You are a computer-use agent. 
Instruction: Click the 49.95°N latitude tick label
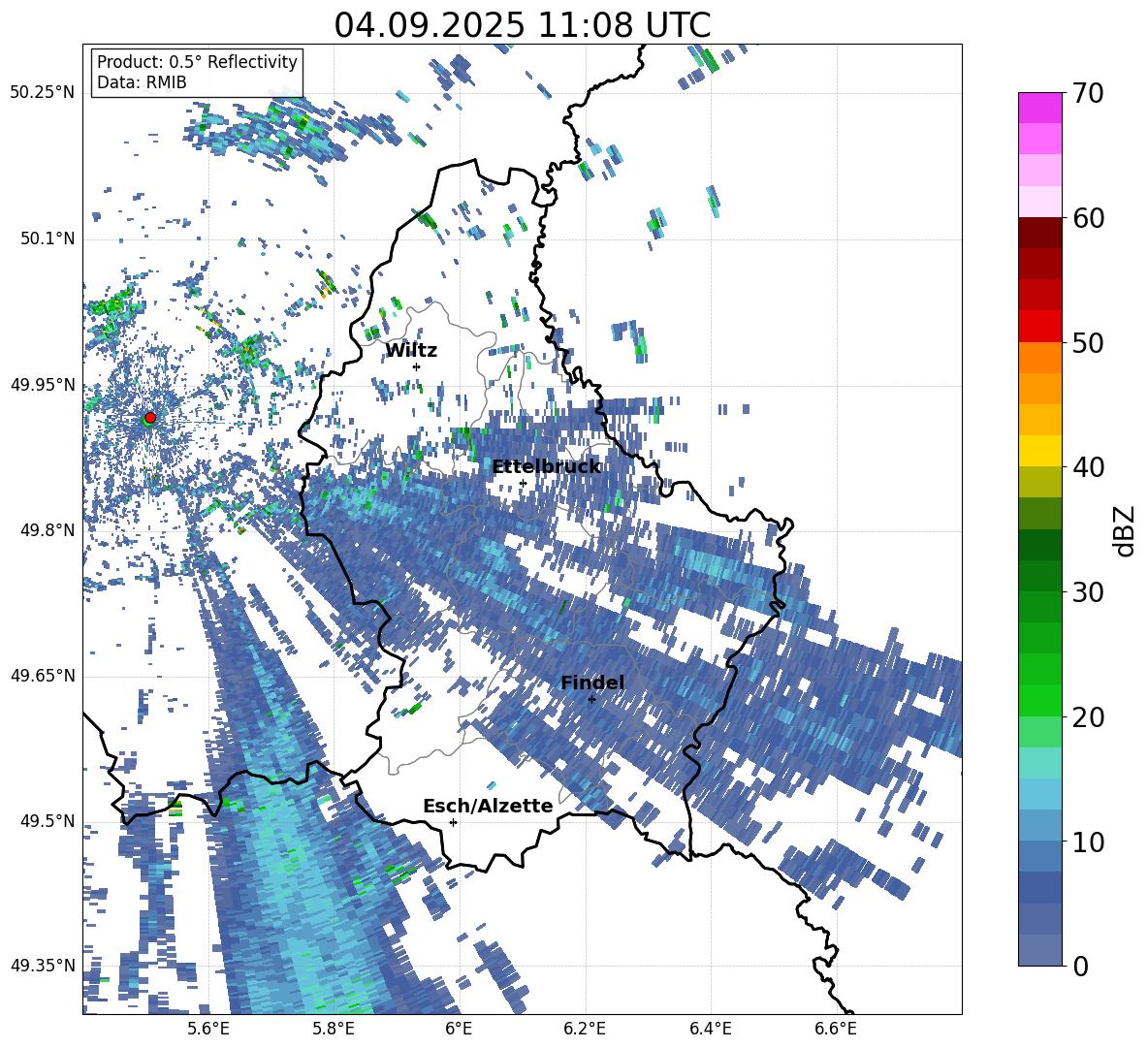click(43, 384)
